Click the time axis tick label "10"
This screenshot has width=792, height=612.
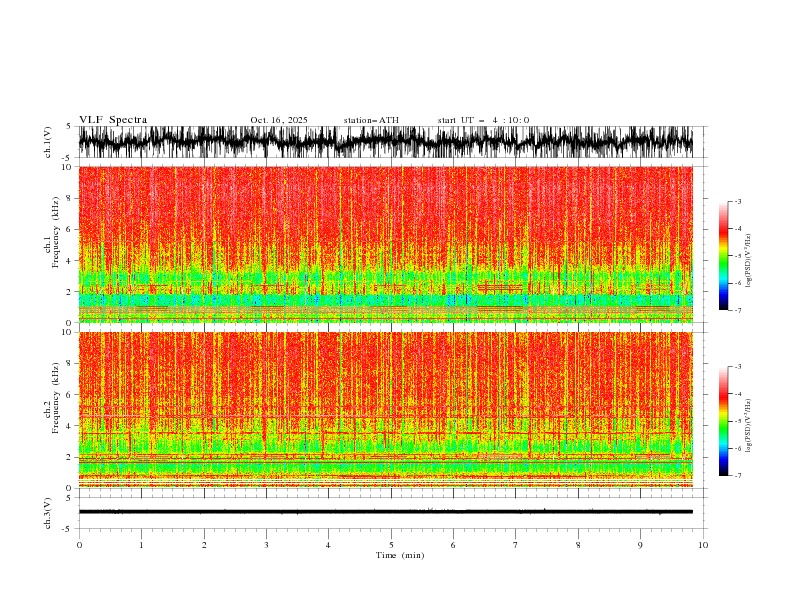coord(703,545)
